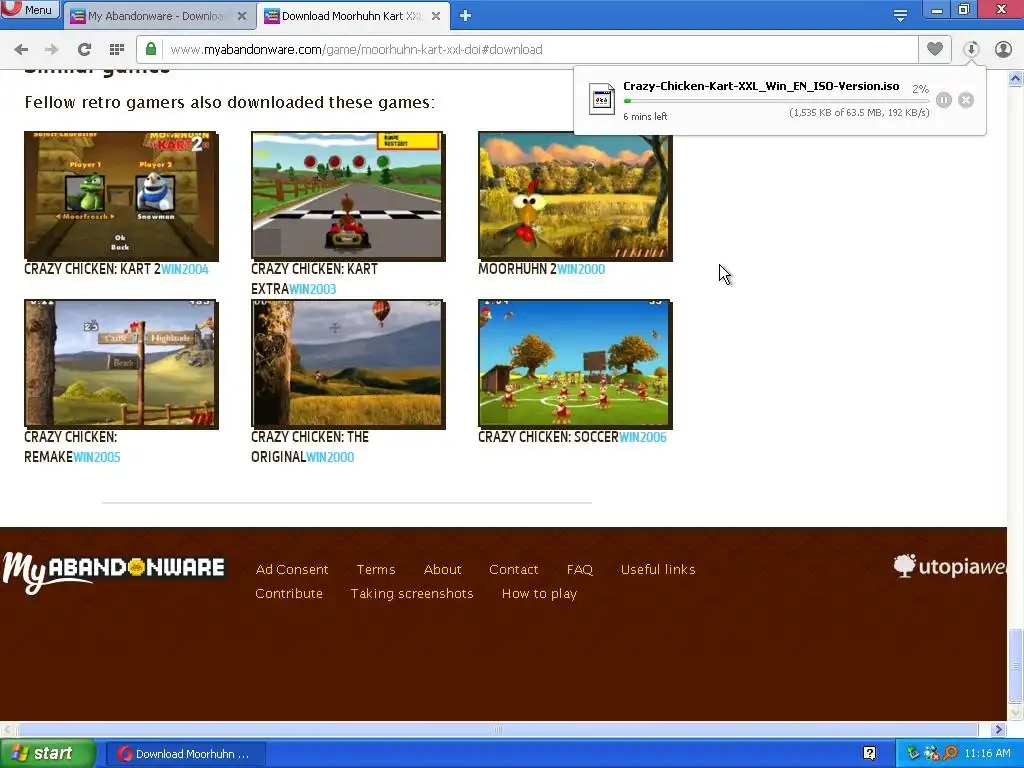Screen dimensions: 1024x768
Task: Click the Crazy Chicken: Soccer title link
Action: [x=548, y=437]
